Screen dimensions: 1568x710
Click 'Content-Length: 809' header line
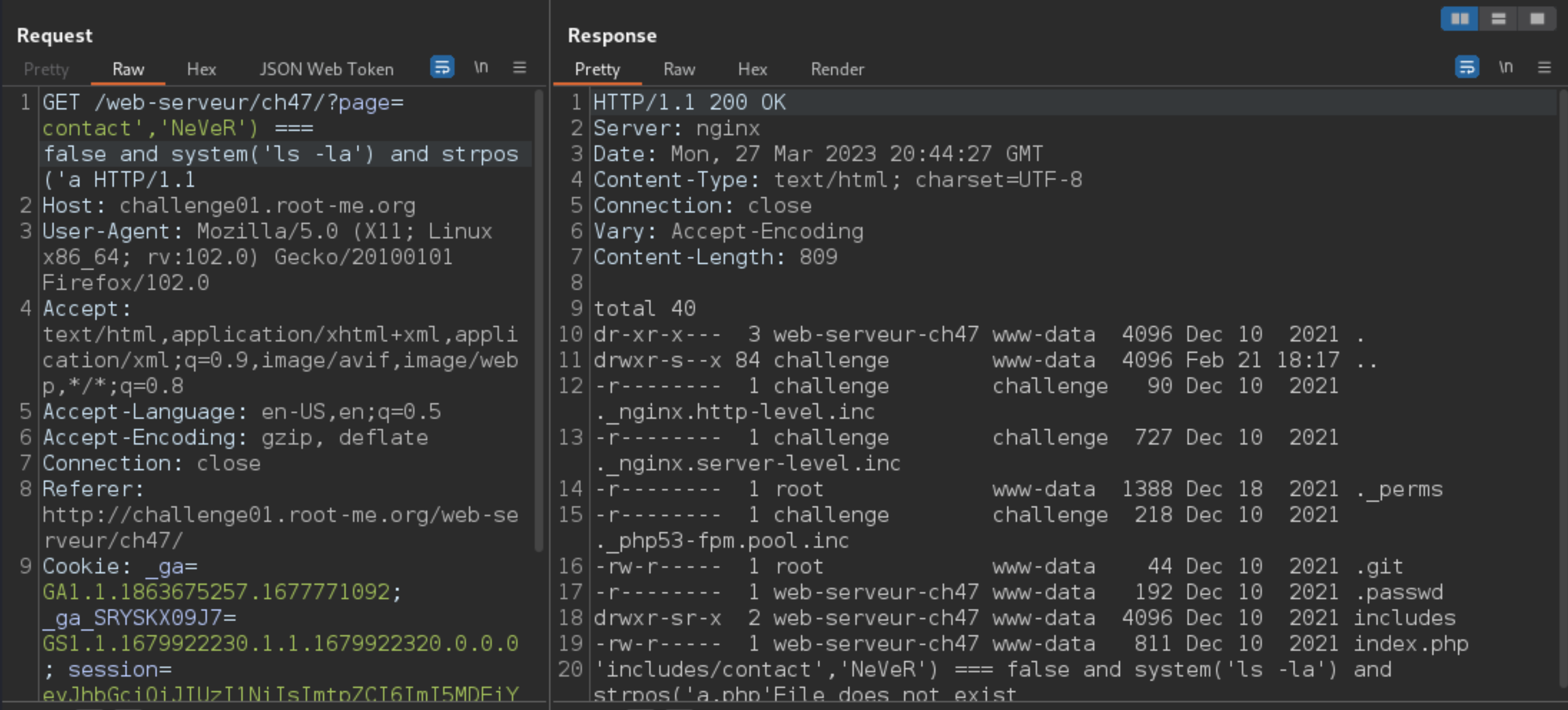pyautogui.click(x=715, y=257)
